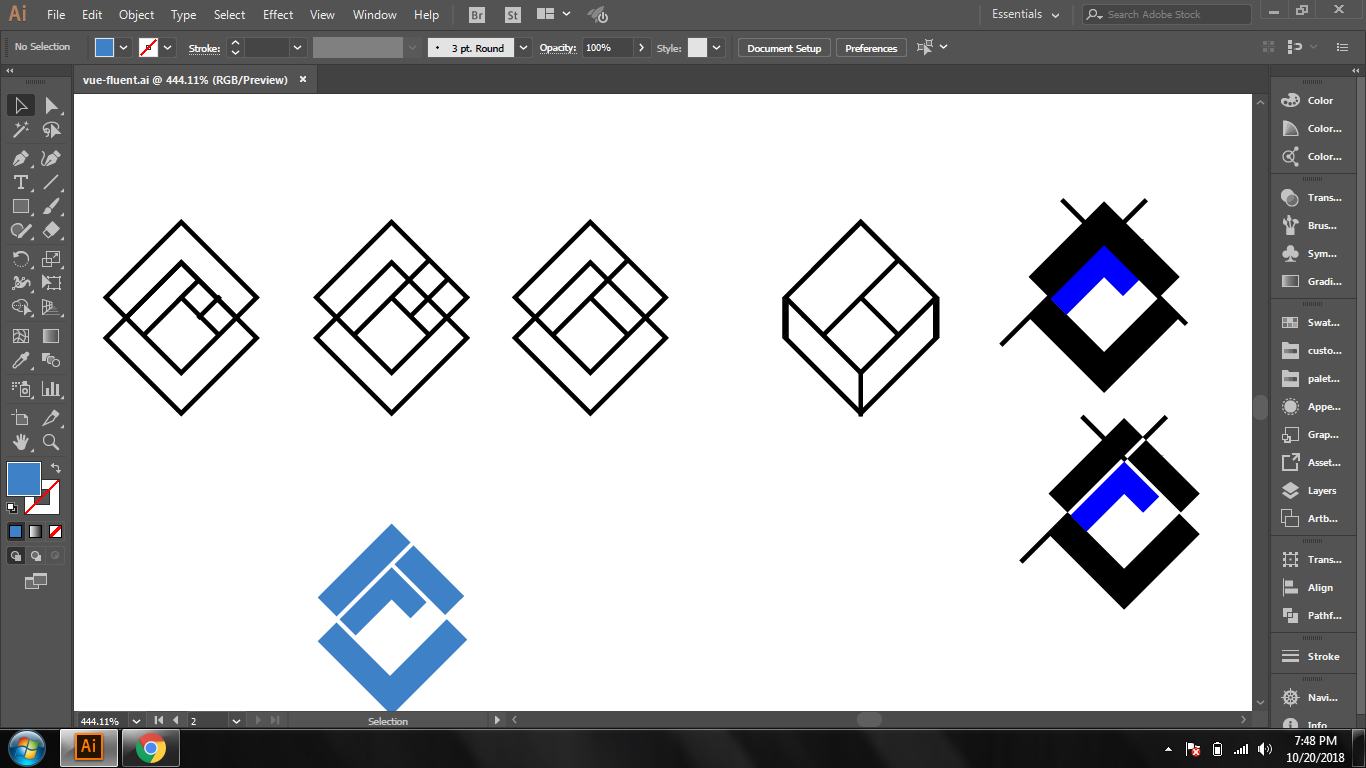
Task: Open the Object menu
Action: pyautogui.click(x=136, y=15)
